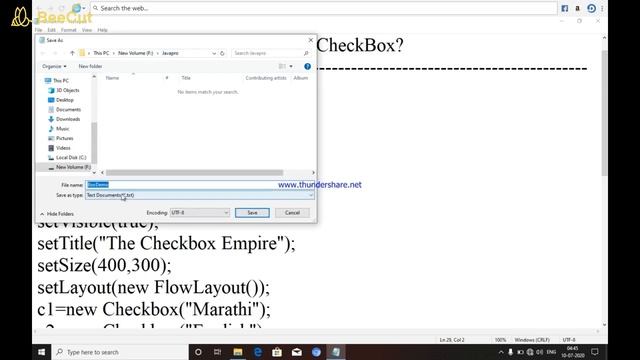
Task: Refresh the Javapro folder listing
Action: point(222,53)
